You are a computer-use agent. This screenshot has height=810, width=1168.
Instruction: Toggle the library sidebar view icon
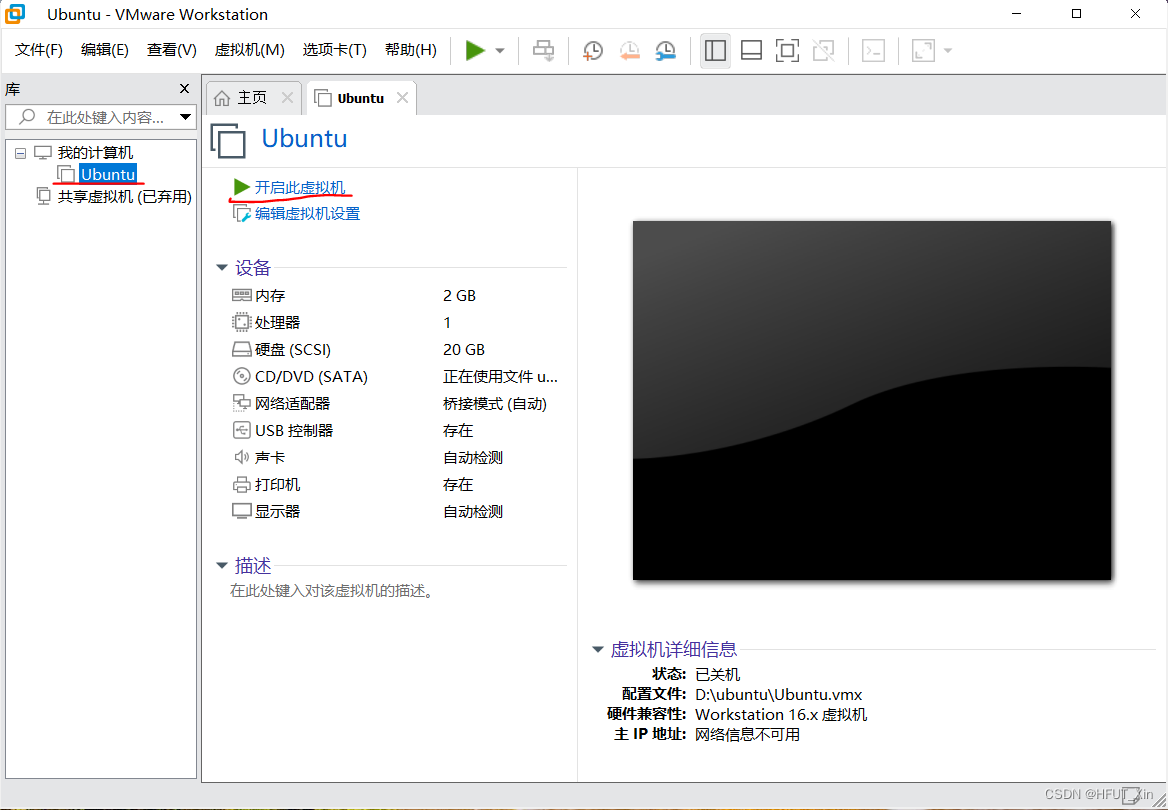[x=715, y=51]
